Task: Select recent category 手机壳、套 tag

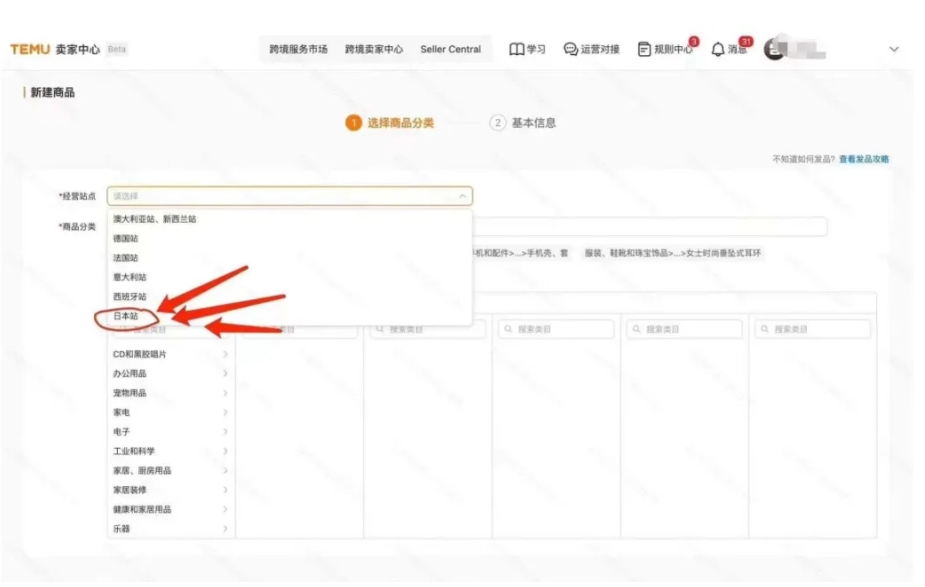Action: (520, 253)
